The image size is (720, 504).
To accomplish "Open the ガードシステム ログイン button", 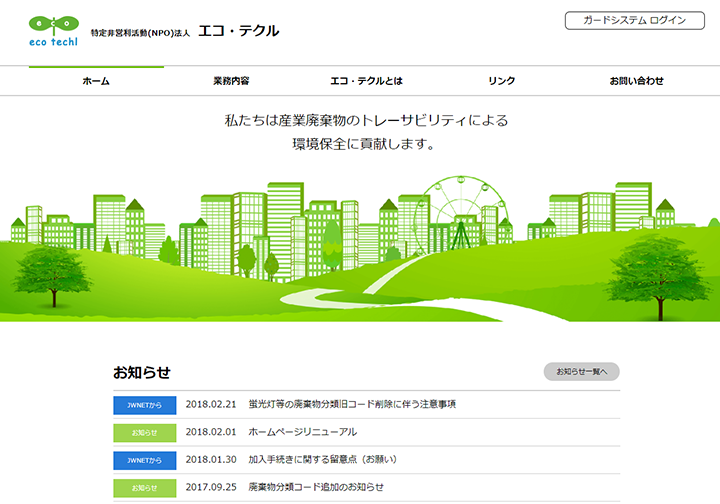I will 635,21.
